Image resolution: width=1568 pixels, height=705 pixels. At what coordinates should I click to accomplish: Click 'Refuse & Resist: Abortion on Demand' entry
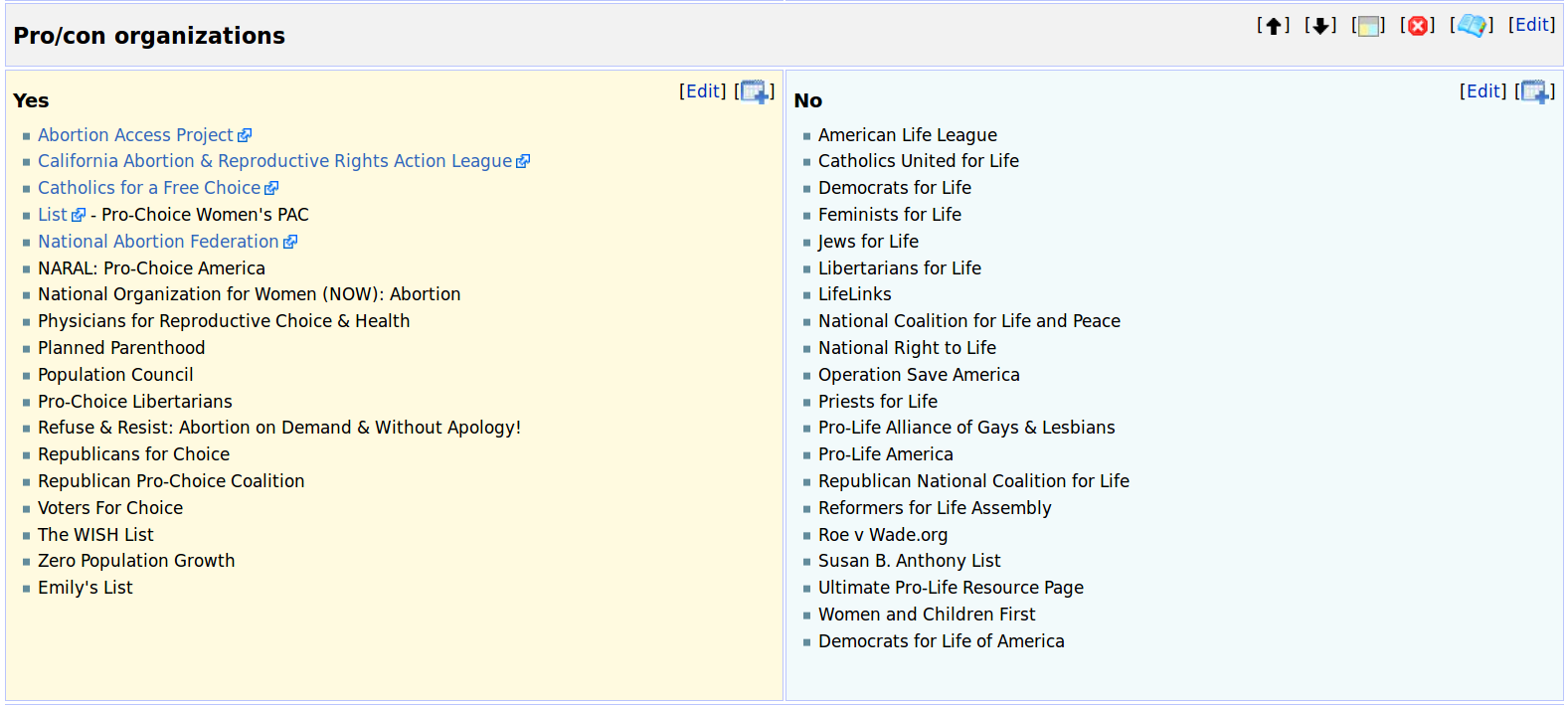[x=279, y=428]
